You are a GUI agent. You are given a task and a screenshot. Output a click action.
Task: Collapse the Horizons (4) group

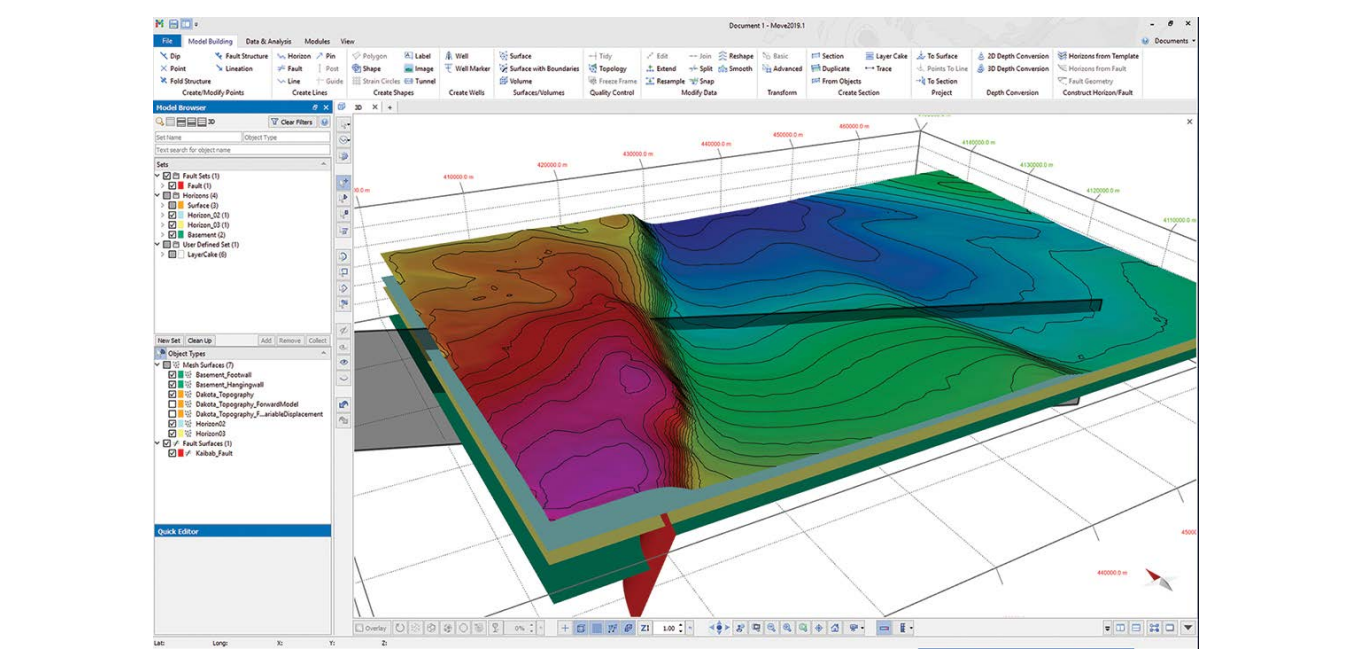(x=157, y=196)
